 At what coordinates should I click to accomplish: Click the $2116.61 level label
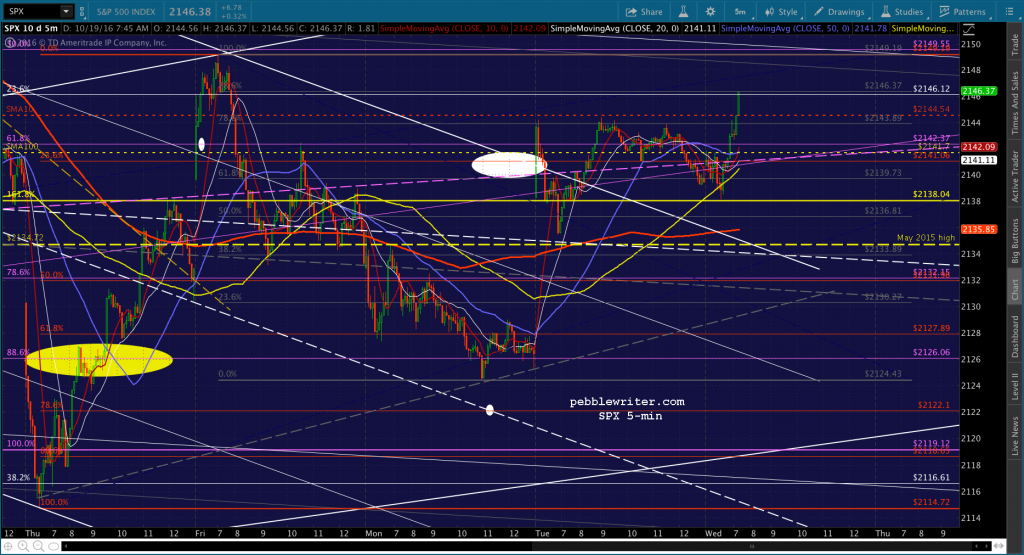[931, 477]
